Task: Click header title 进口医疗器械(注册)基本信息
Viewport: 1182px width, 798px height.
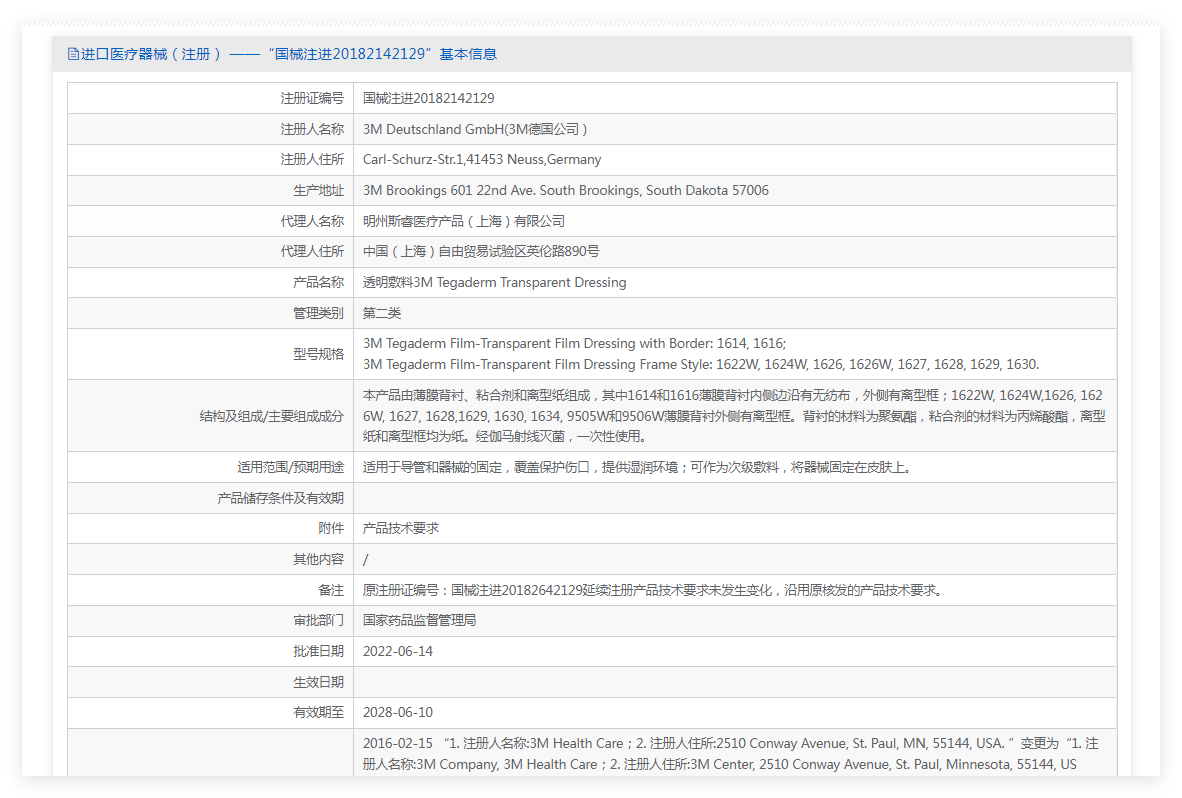Action: coord(289,54)
